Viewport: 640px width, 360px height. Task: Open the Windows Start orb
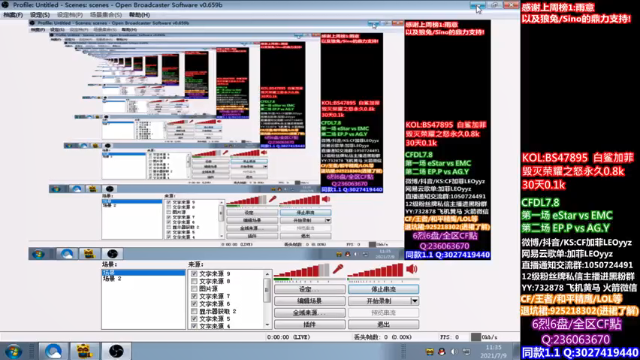point(13,351)
